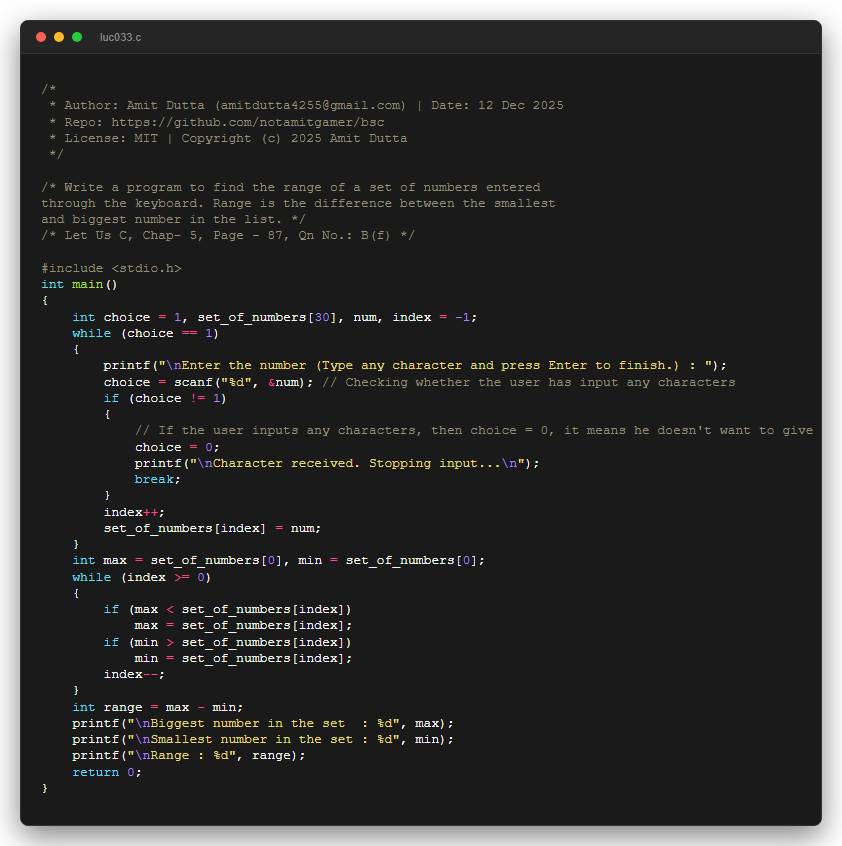Click 'max = set_of_numbers[index];' assignment
The width and height of the screenshot is (842, 846).
tap(243, 626)
